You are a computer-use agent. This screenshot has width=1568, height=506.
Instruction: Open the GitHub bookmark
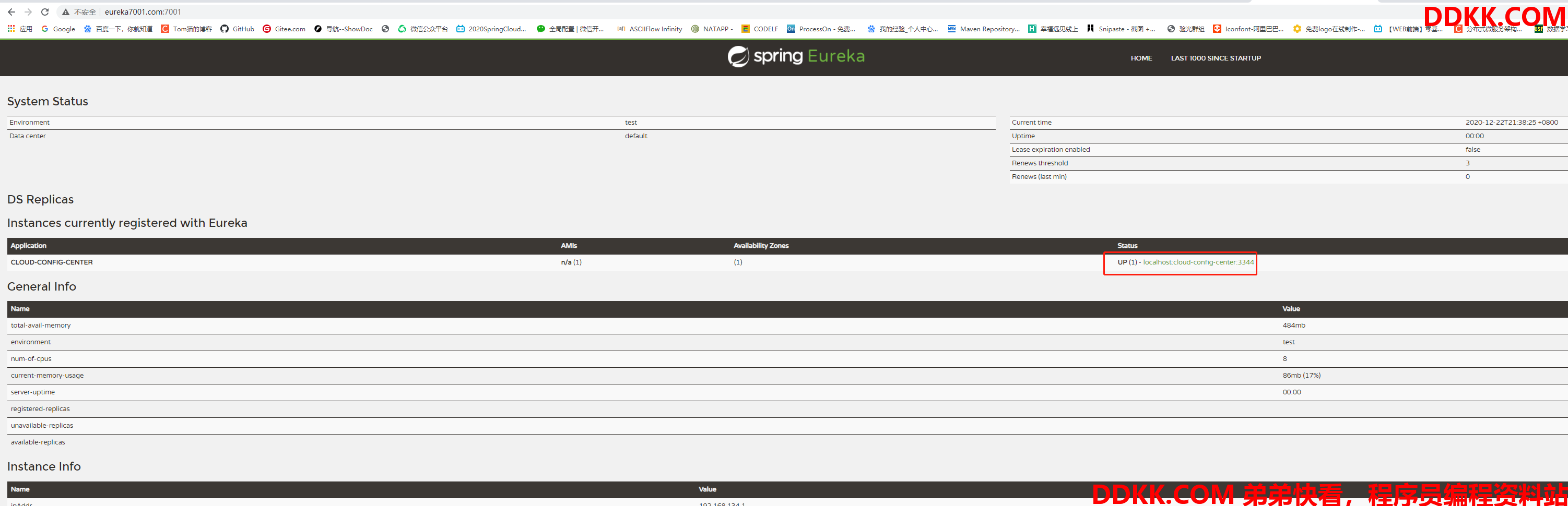[238, 29]
